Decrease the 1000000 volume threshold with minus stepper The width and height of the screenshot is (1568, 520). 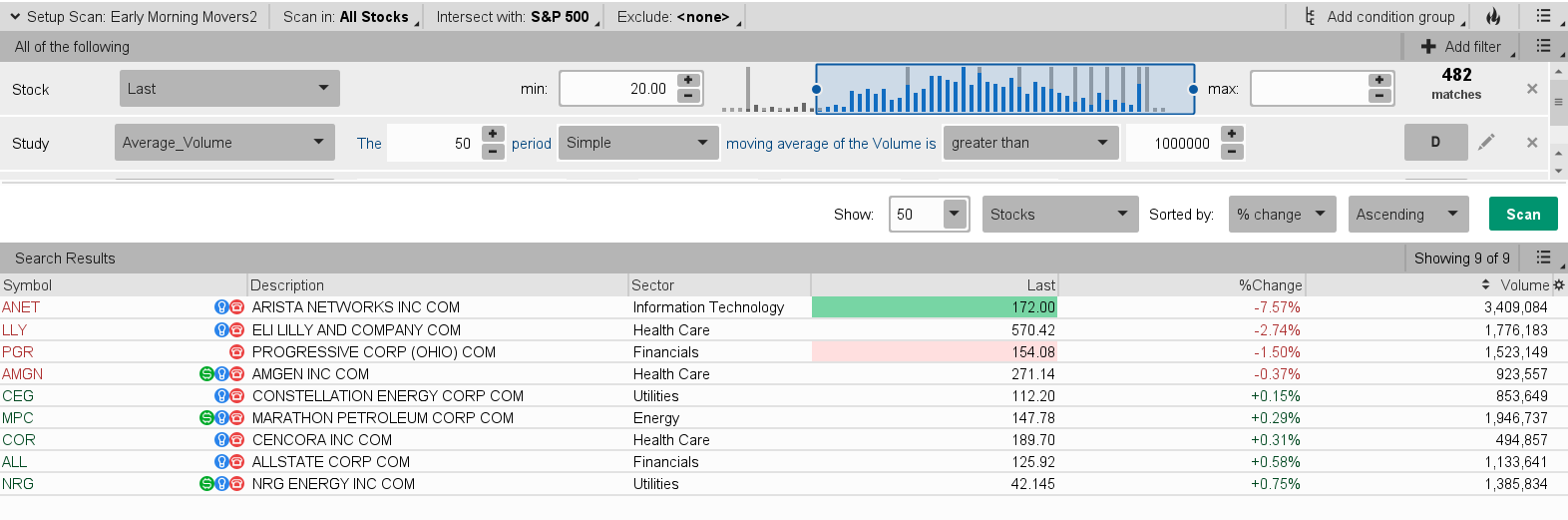1232,151
